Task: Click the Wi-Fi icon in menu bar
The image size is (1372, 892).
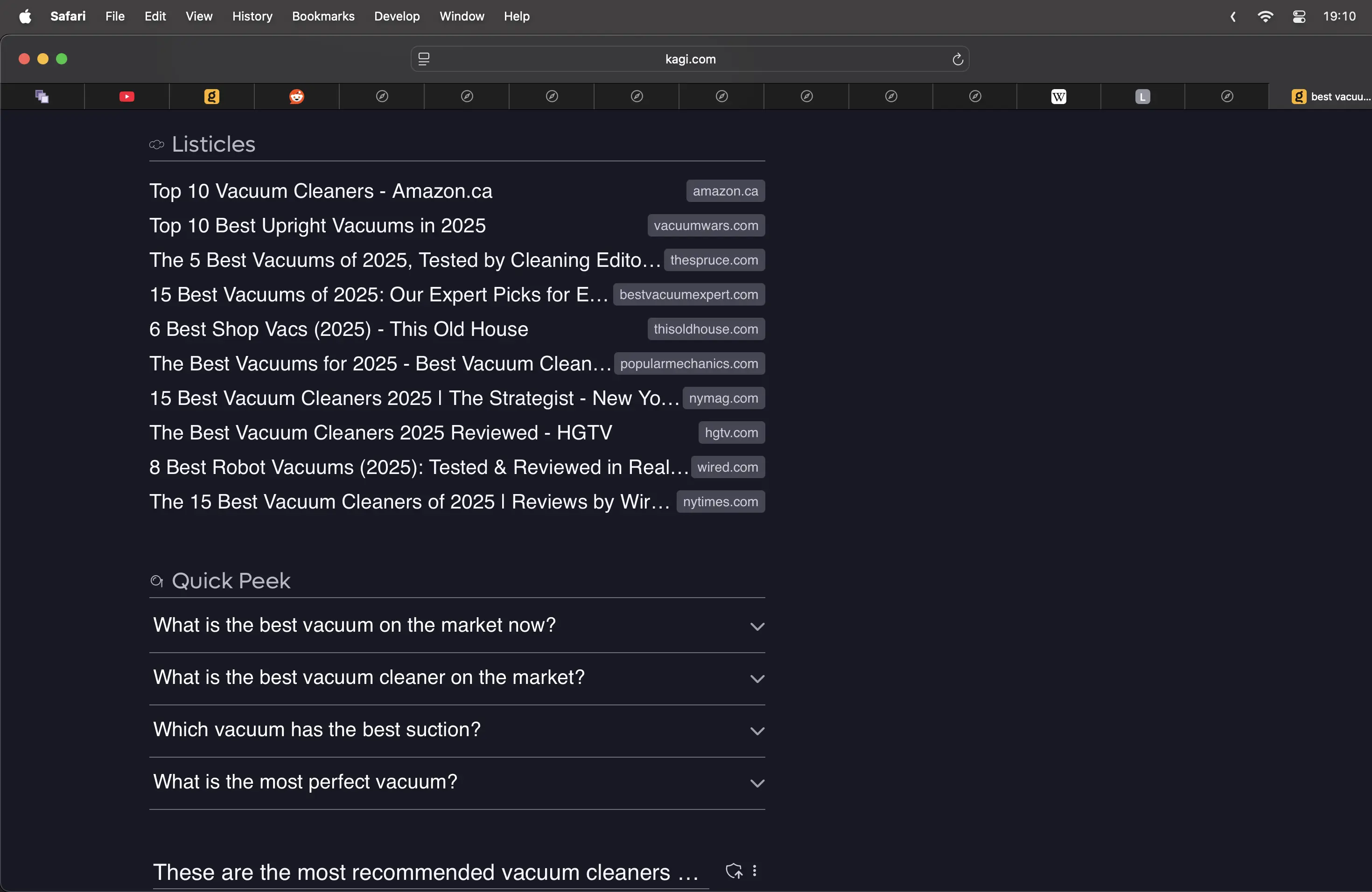Action: point(1265,16)
